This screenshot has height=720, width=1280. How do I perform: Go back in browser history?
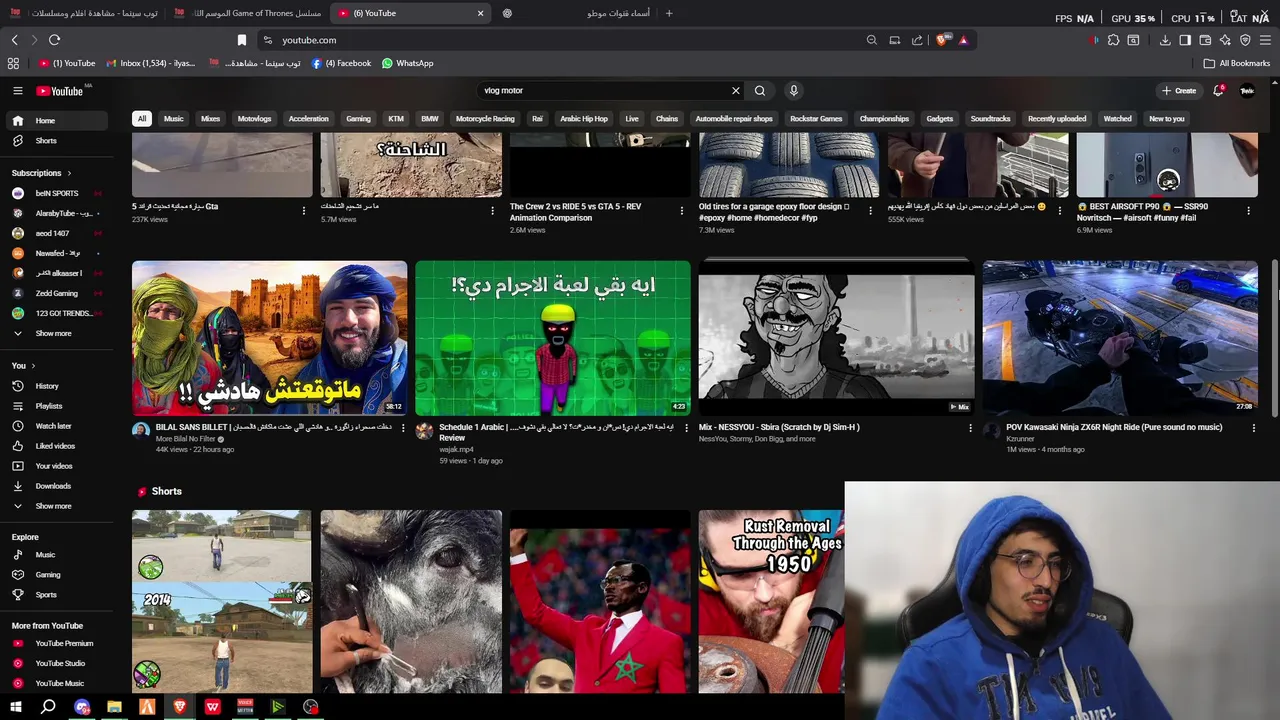pyautogui.click(x=14, y=40)
